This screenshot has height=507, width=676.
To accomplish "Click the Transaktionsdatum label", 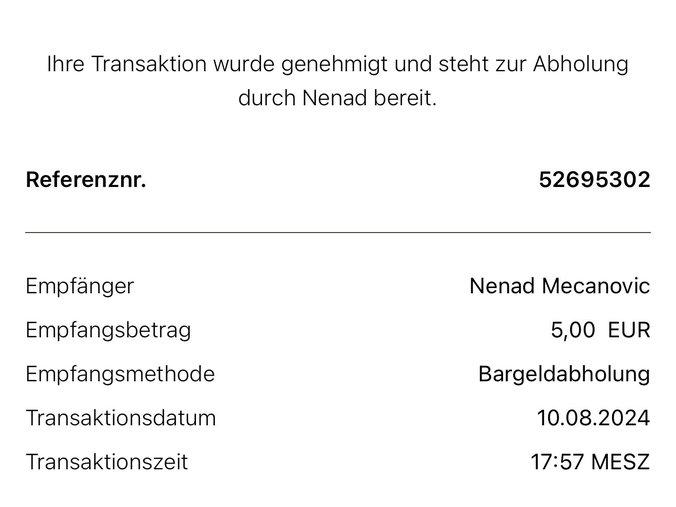I will tap(120, 418).
